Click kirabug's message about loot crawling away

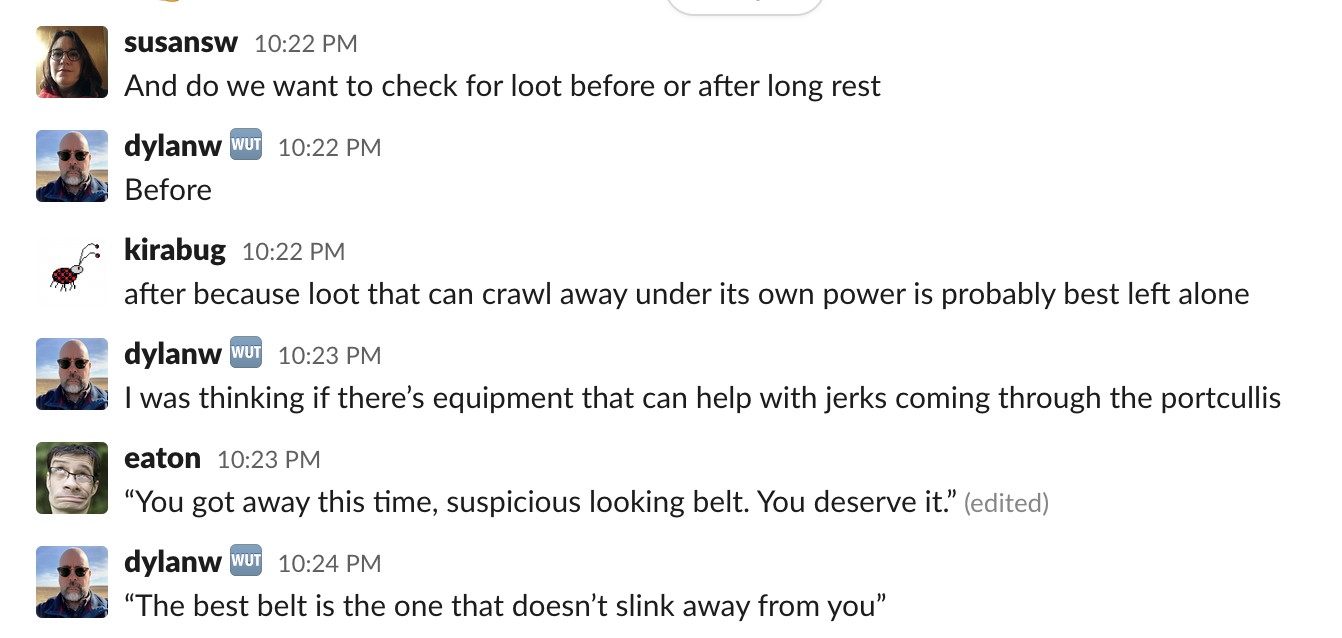point(686,294)
